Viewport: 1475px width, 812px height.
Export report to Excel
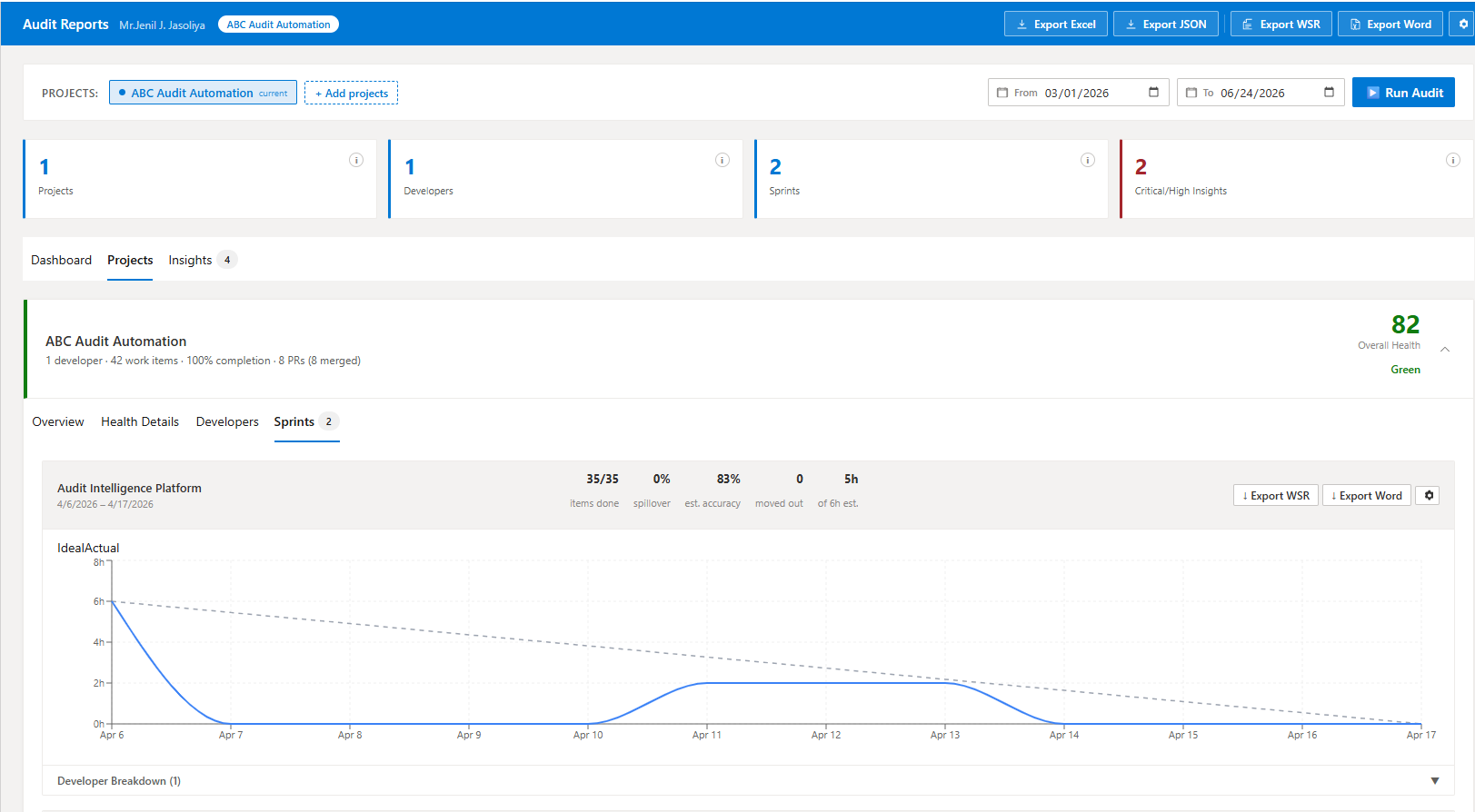[1056, 25]
